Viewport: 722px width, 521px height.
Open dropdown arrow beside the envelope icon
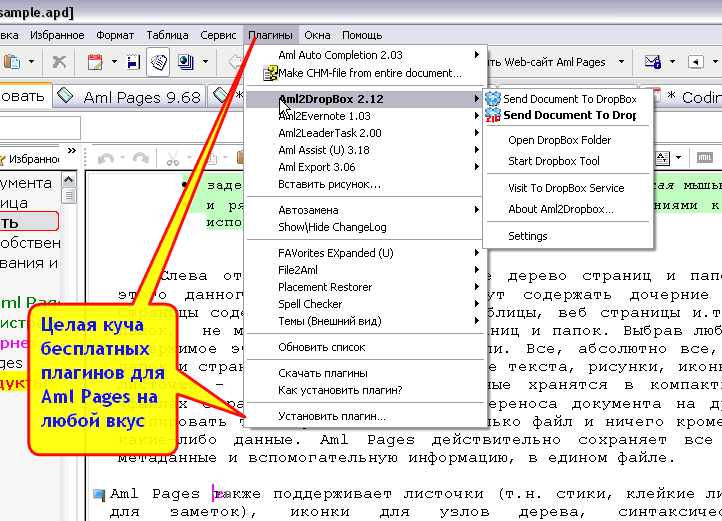point(672,62)
